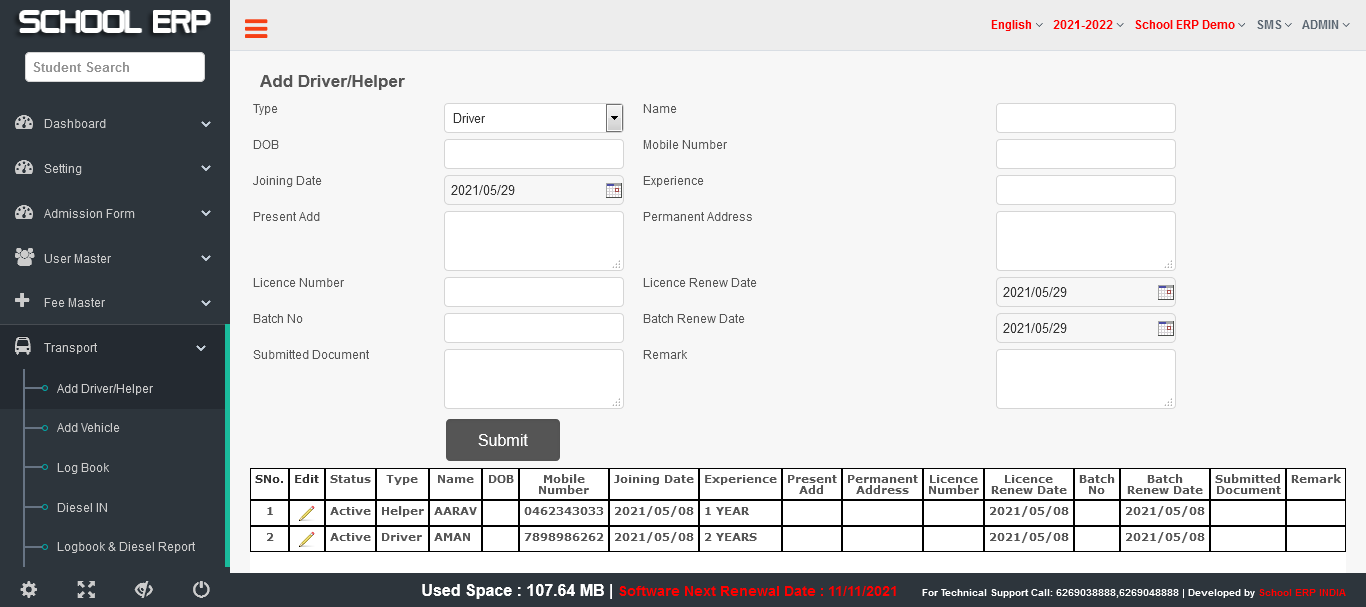
Task: Click the fullscreen expand icon
Action: click(86, 590)
